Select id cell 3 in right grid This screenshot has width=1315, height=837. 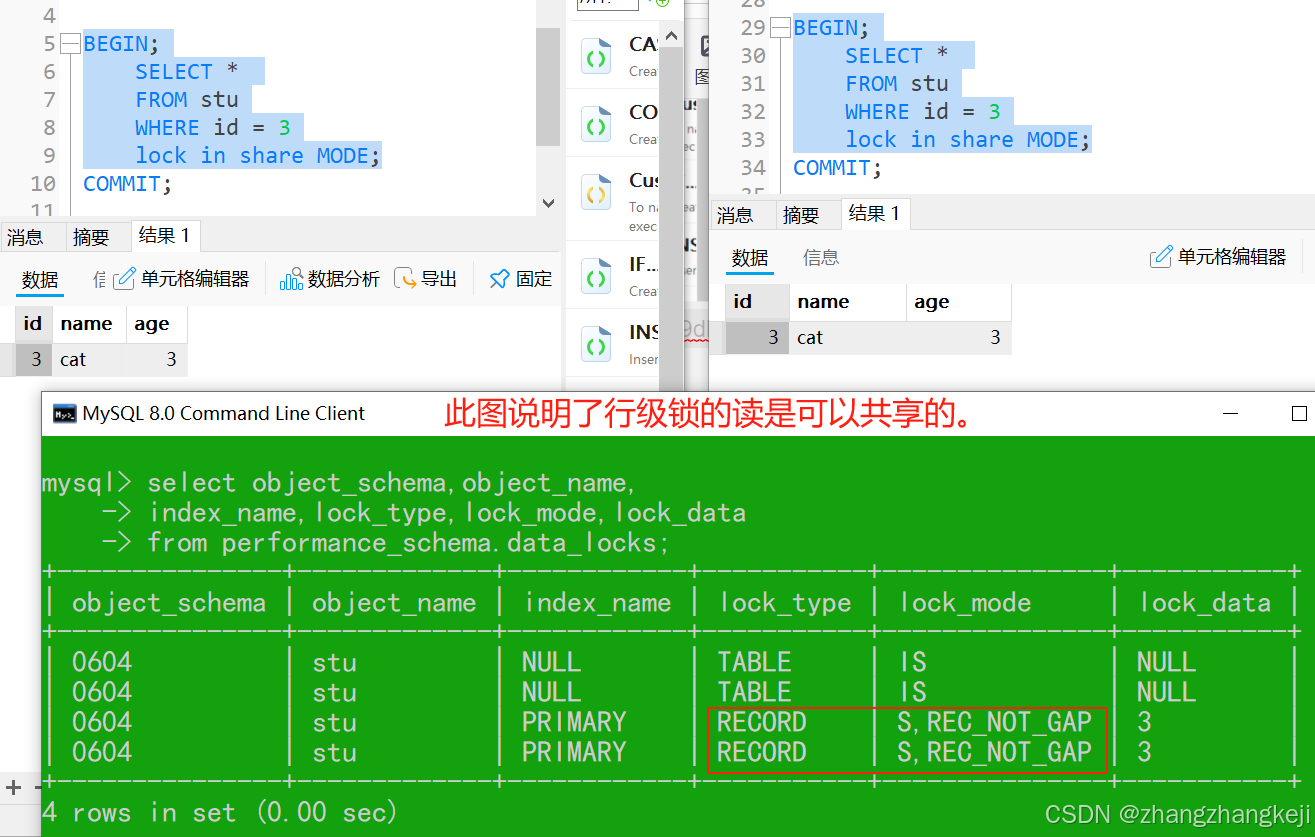757,338
